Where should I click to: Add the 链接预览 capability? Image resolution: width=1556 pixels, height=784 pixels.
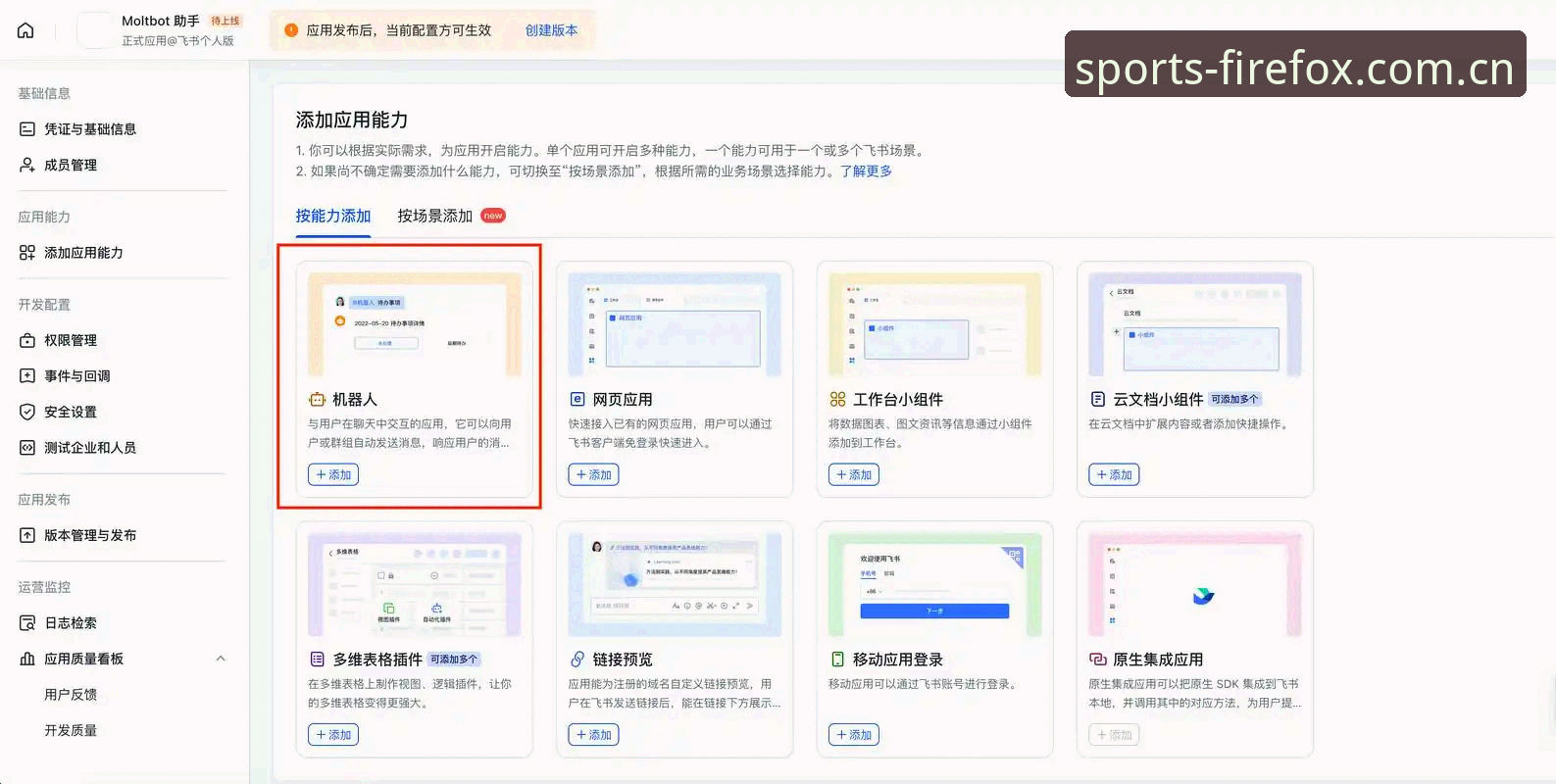(593, 735)
